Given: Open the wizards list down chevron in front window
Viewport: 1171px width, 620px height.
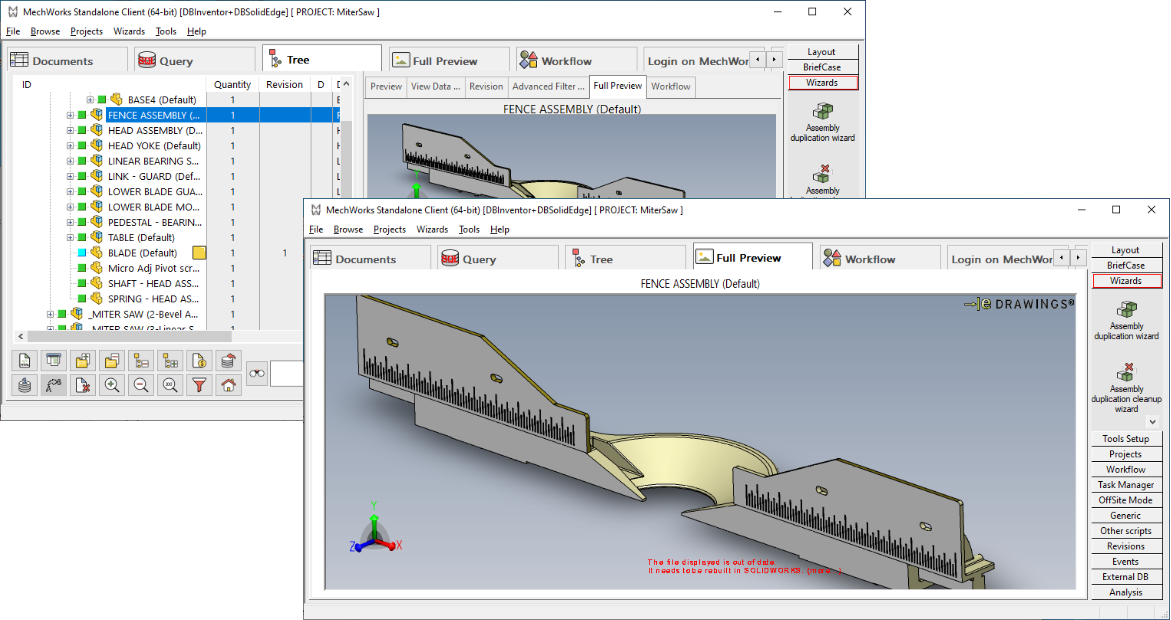Looking at the screenshot, I should 1153,422.
